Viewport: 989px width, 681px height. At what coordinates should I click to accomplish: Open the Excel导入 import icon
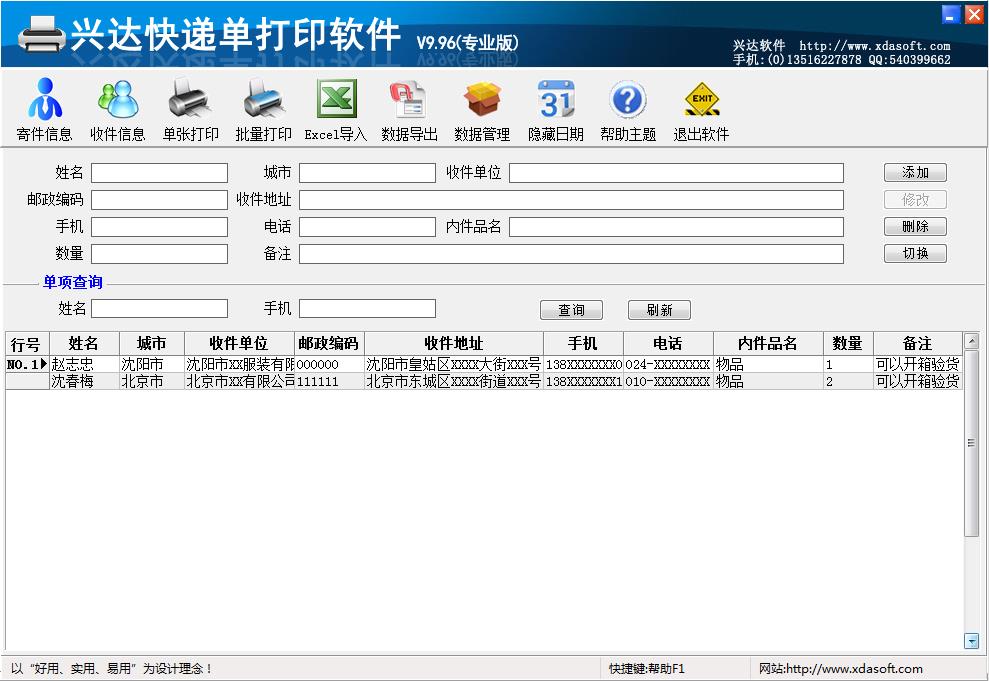point(336,110)
